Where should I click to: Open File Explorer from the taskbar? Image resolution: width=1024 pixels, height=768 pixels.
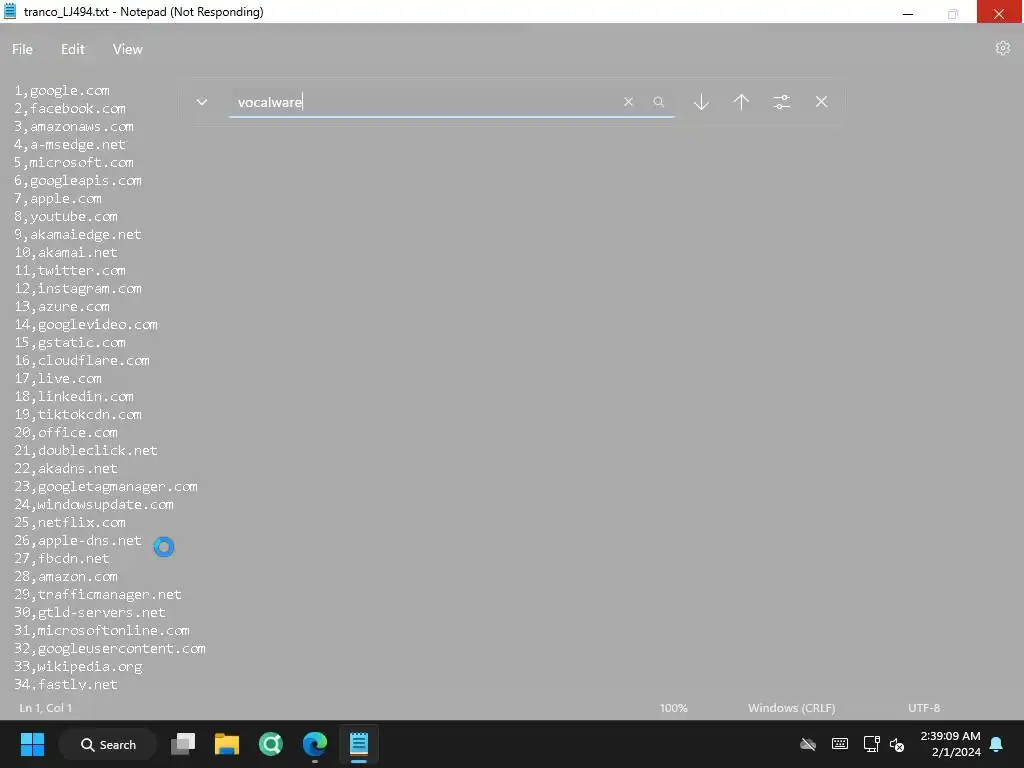(x=227, y=744)
